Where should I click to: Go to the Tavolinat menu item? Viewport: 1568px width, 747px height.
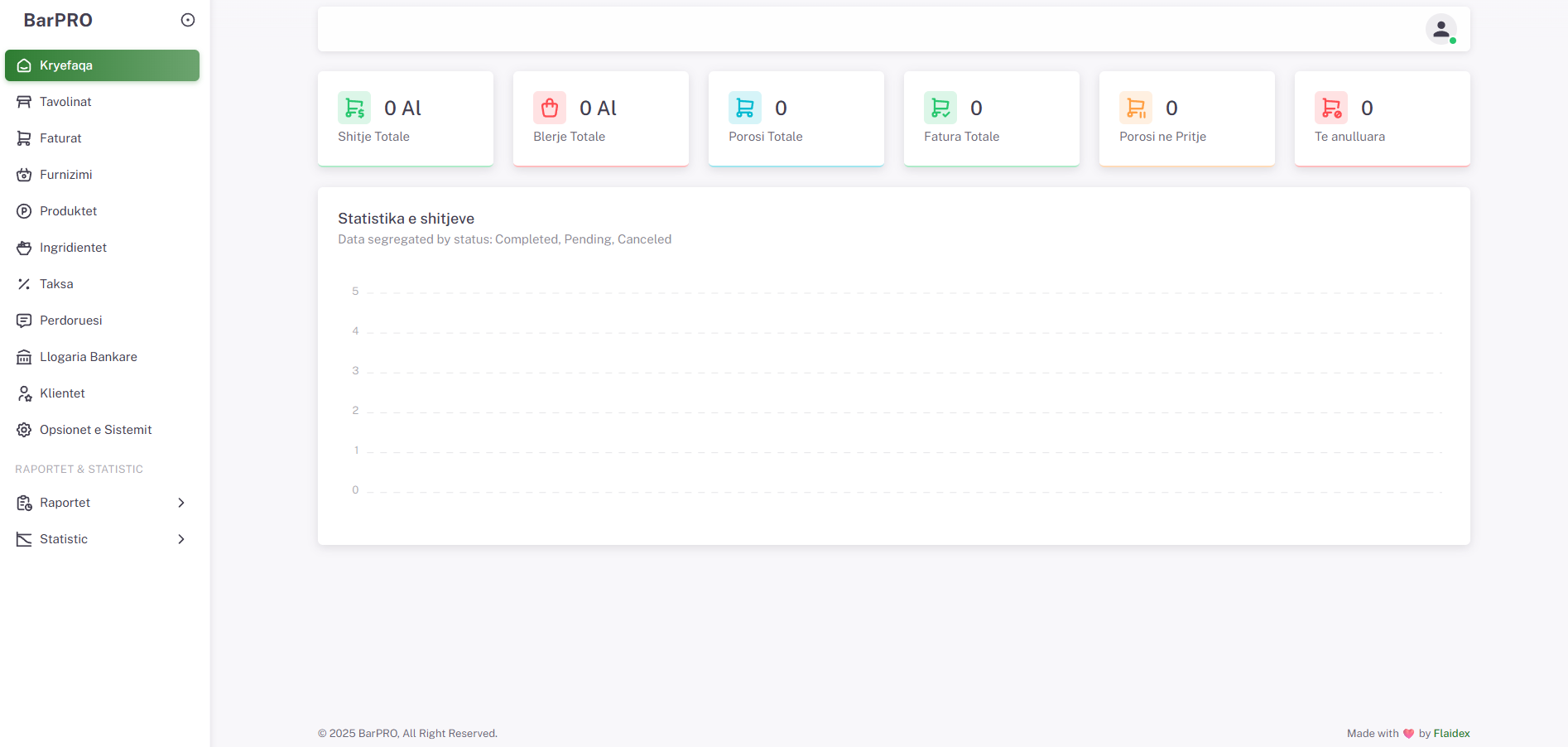coord(102,102)
